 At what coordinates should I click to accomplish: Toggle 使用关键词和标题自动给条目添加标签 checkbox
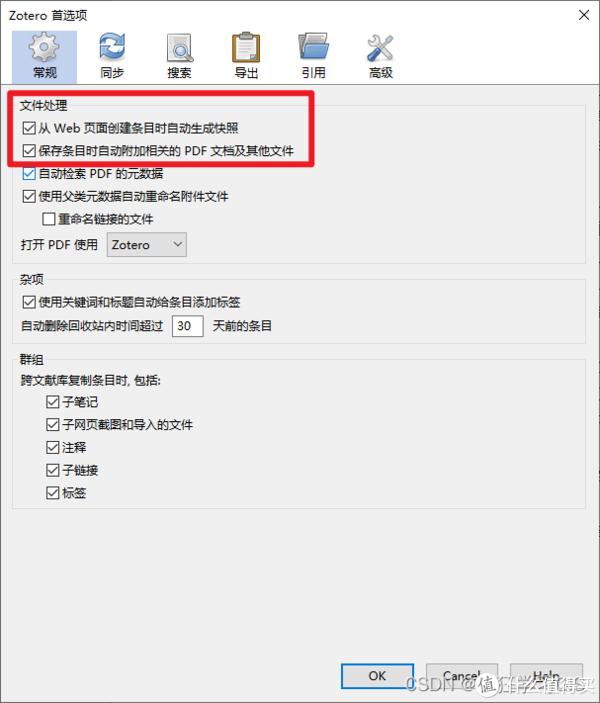tap(29, 302)
